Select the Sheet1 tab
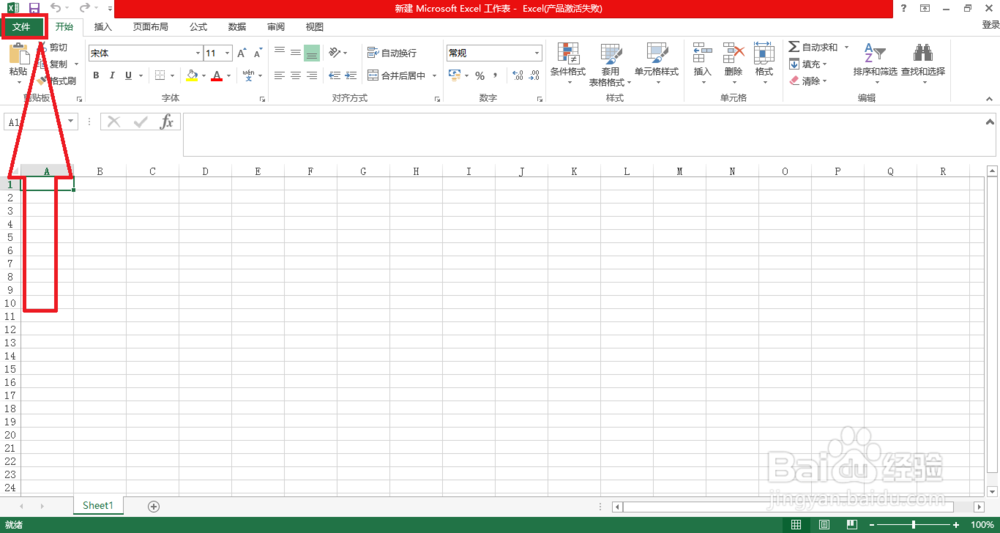 (x=98, y=505)
